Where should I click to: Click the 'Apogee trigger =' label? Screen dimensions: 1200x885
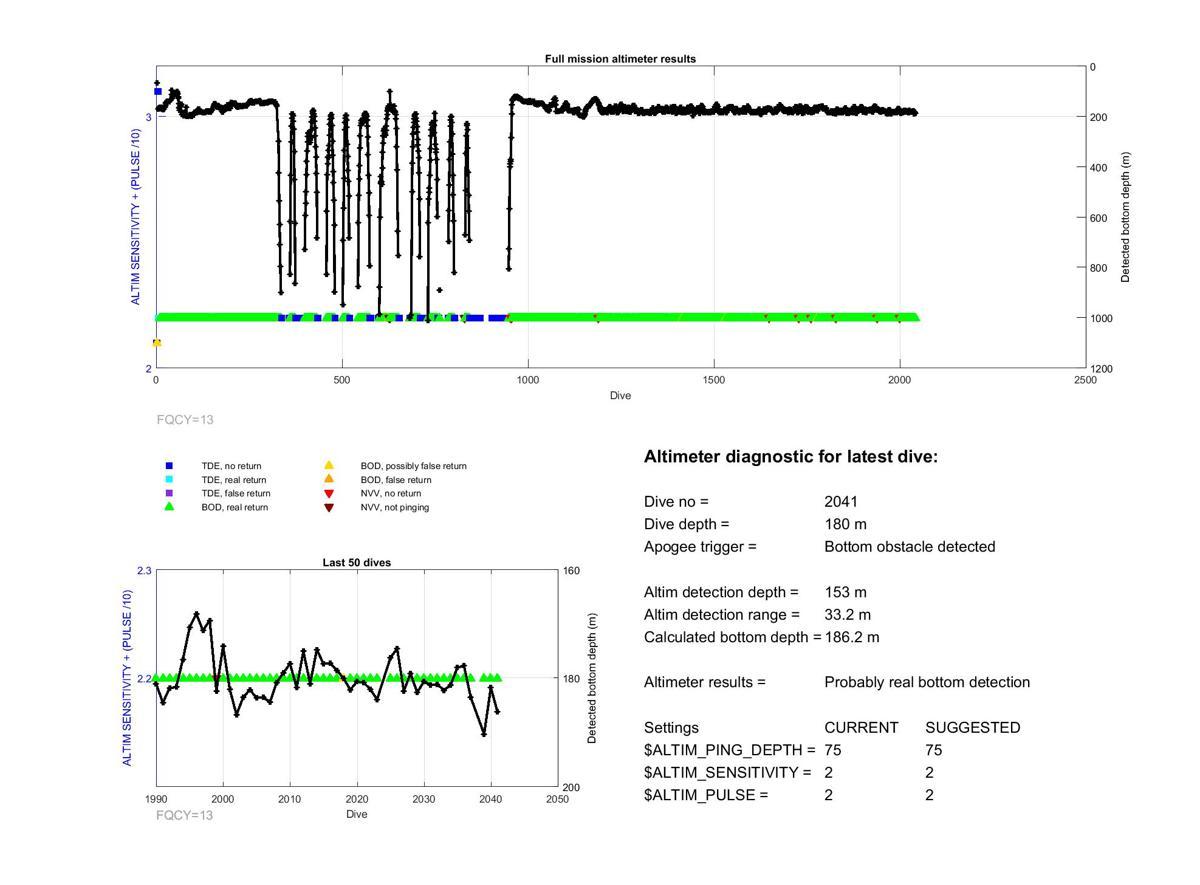coord(700,547)
